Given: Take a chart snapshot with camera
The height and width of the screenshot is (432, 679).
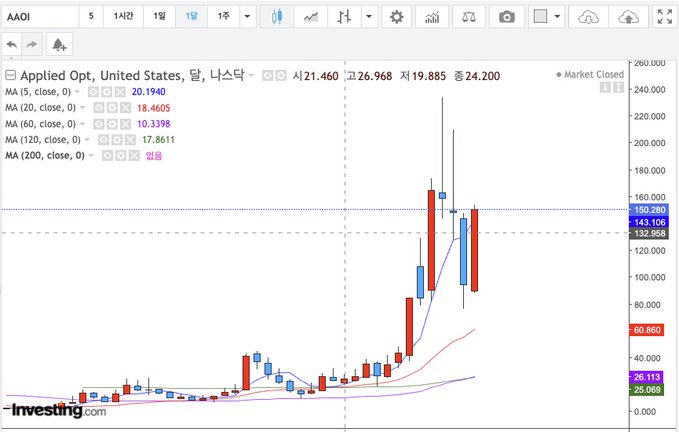Looking at the screenshot, I should point(507,16).
